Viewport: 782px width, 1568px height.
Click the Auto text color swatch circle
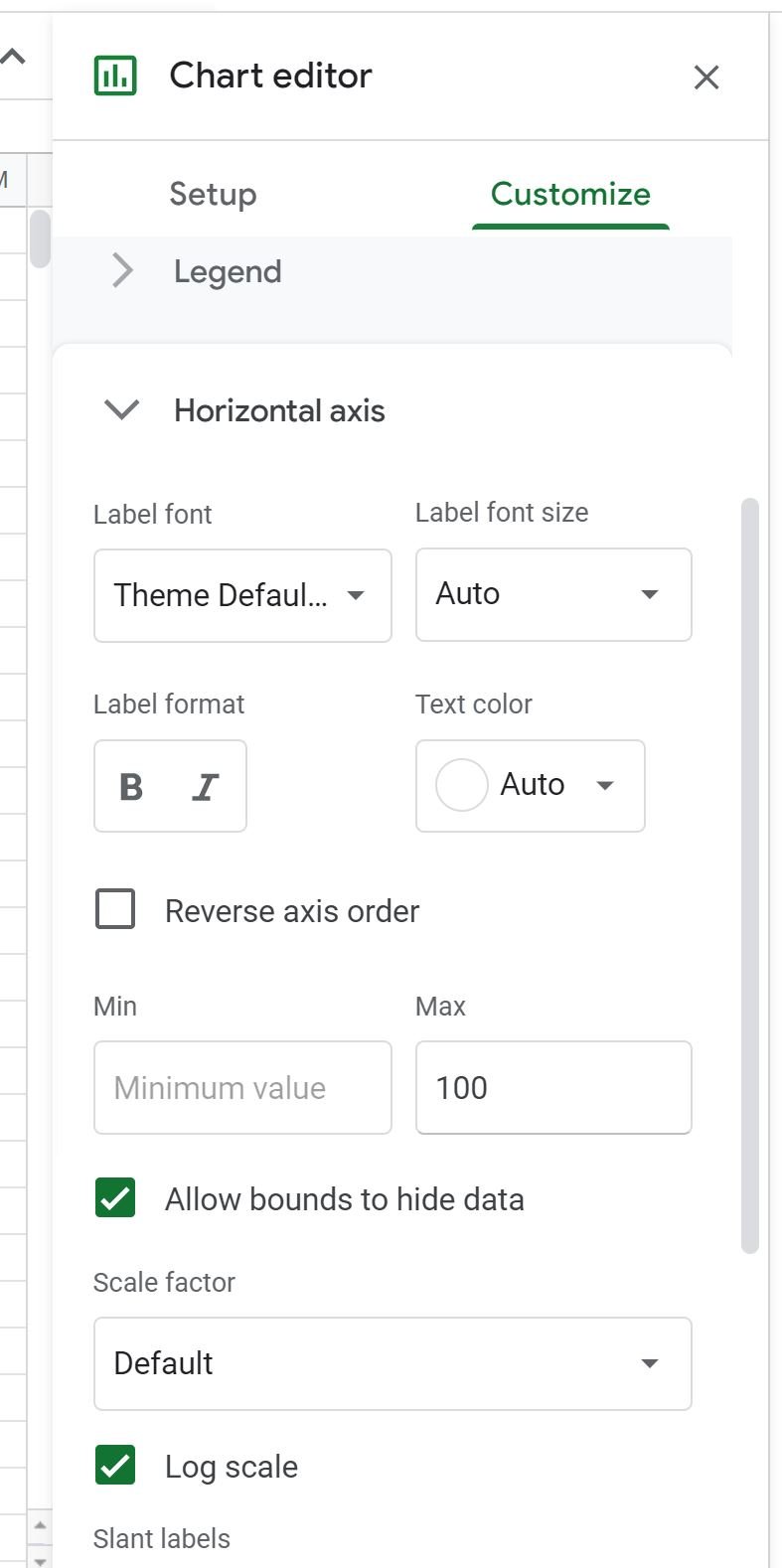coord(462,785)
